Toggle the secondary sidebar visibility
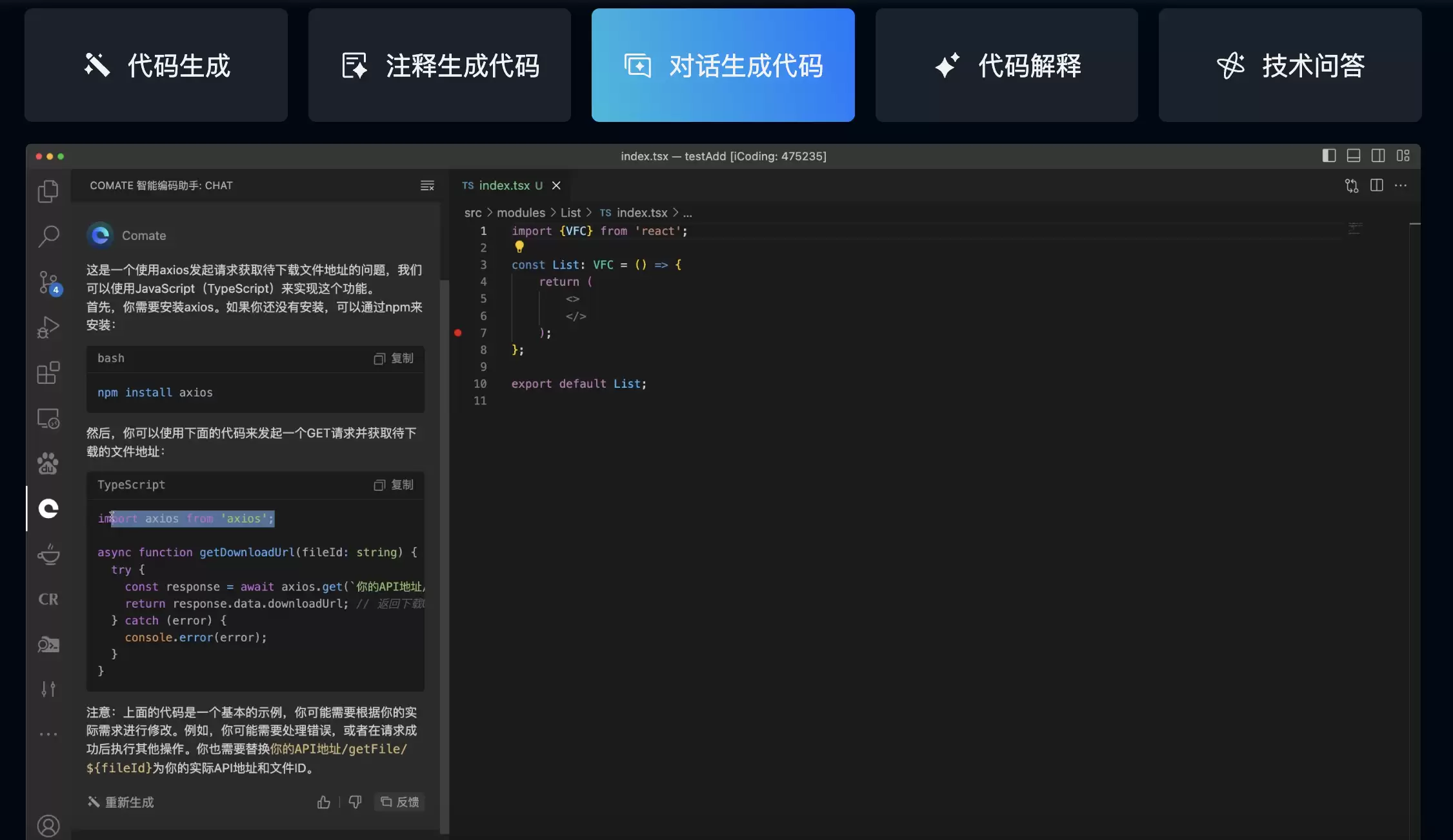1453x840 pixels. pos(1378,155)
